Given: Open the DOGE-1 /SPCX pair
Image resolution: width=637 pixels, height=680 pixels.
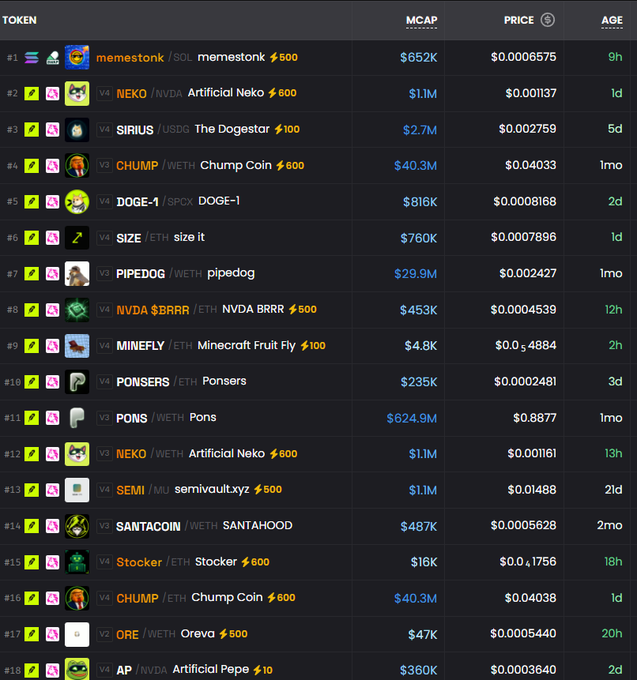Looking at the screenshot, I should [154, 202].
